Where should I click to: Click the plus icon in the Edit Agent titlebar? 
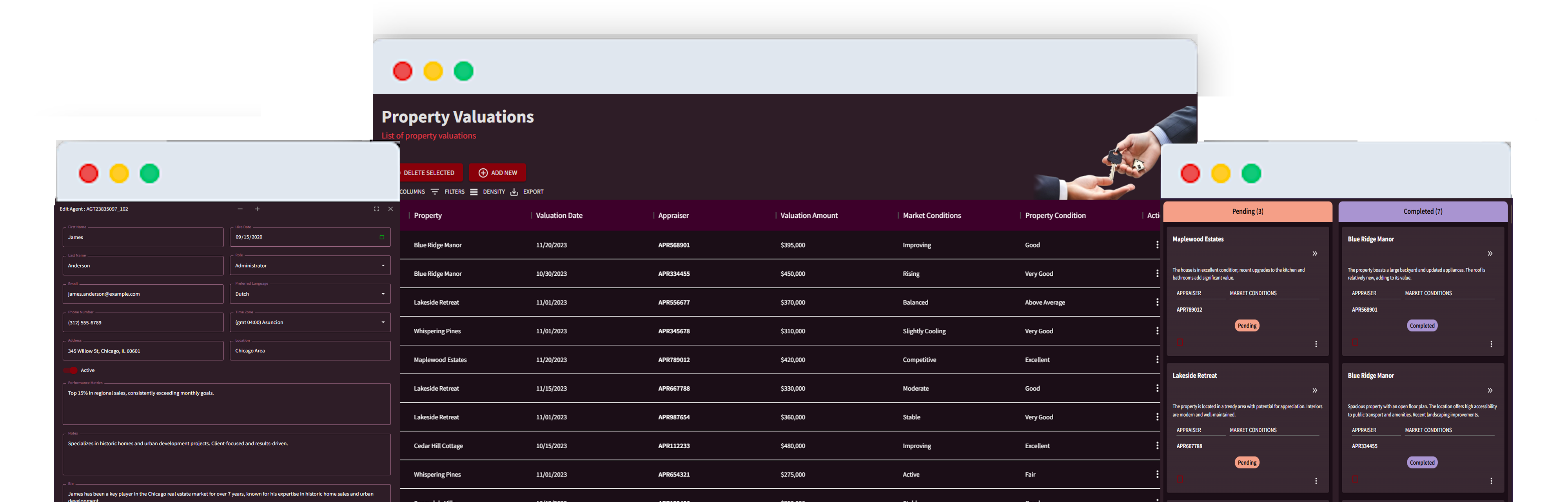tap(258, 209)
